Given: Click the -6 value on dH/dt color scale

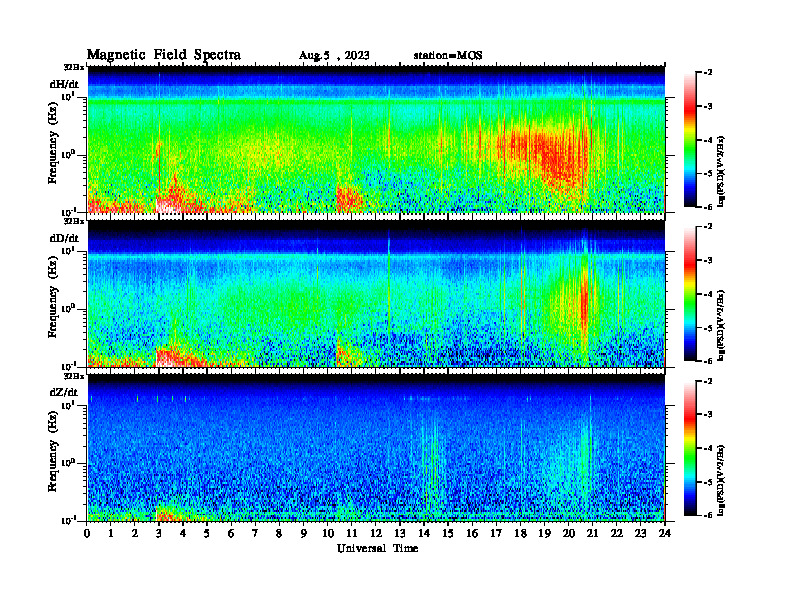Looking at the screenshot, I should (x=707, y=207).
